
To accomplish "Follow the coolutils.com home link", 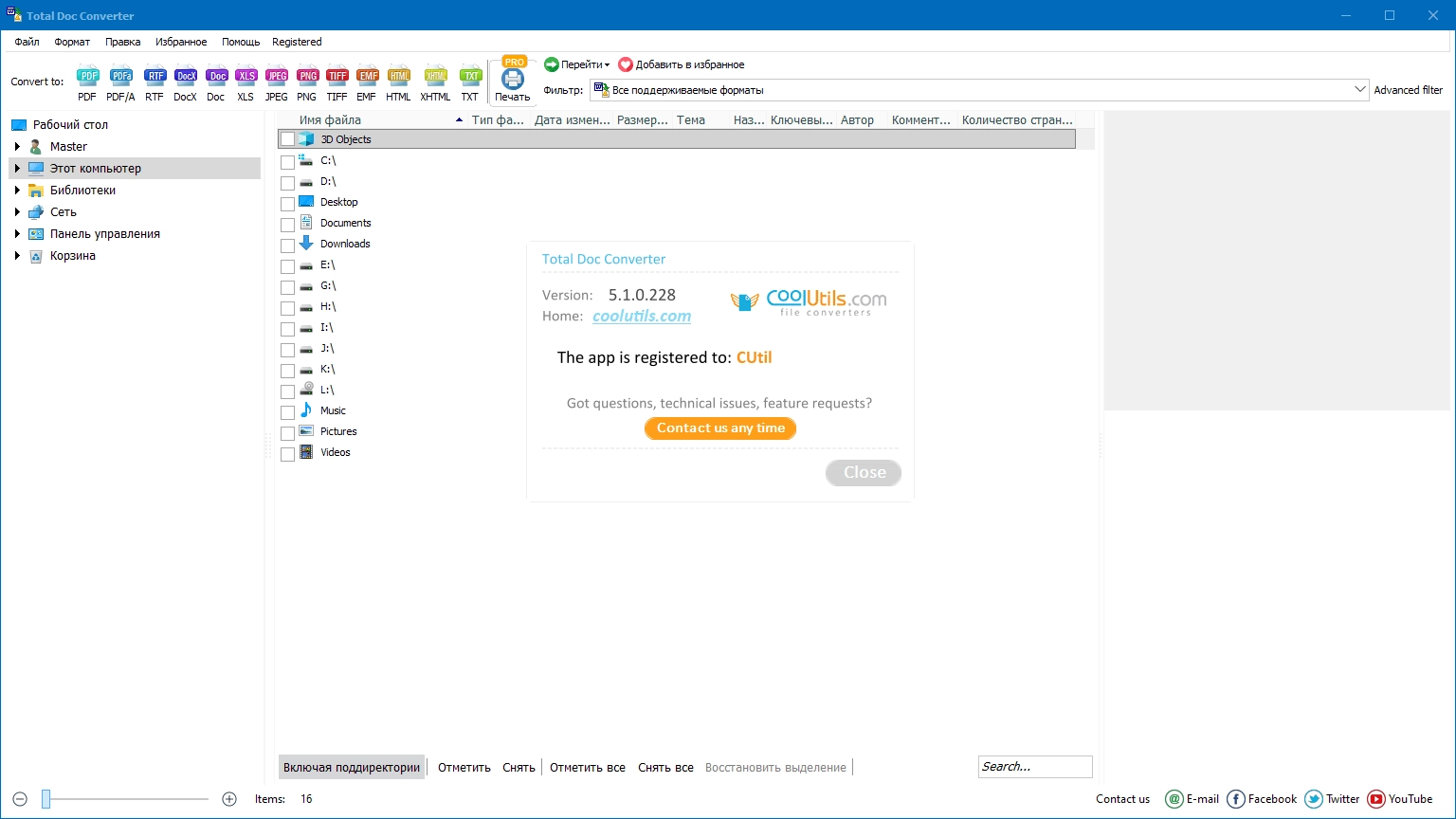I will coord(642,317).
